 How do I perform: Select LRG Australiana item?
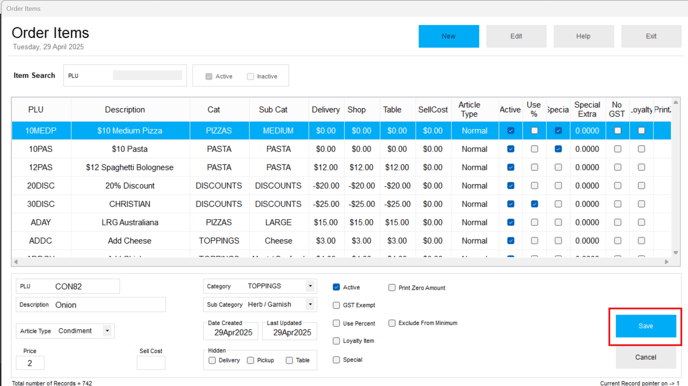pyautogui.click(x=341, y=222)
